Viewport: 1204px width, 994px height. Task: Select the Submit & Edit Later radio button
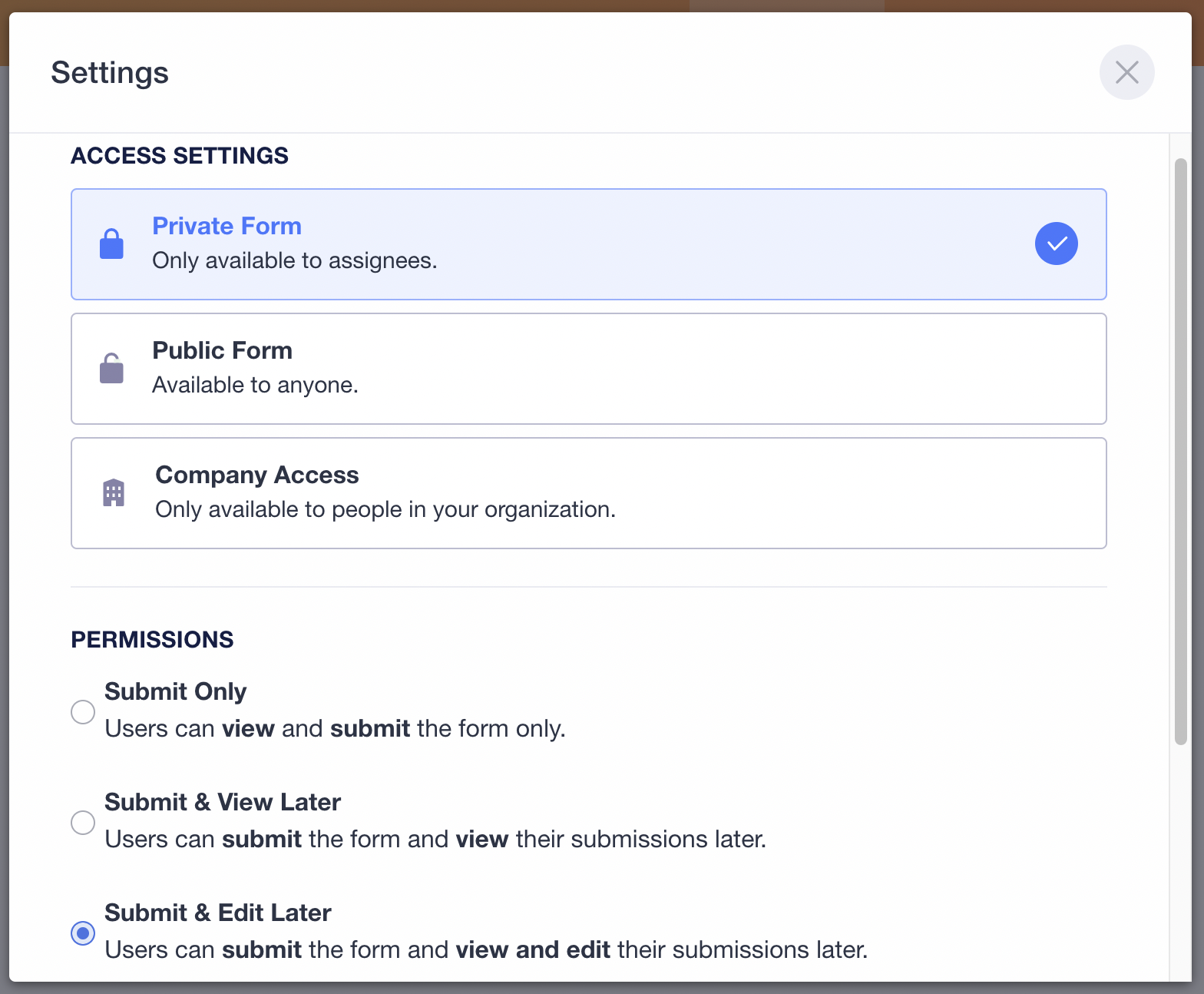point(83,933)
